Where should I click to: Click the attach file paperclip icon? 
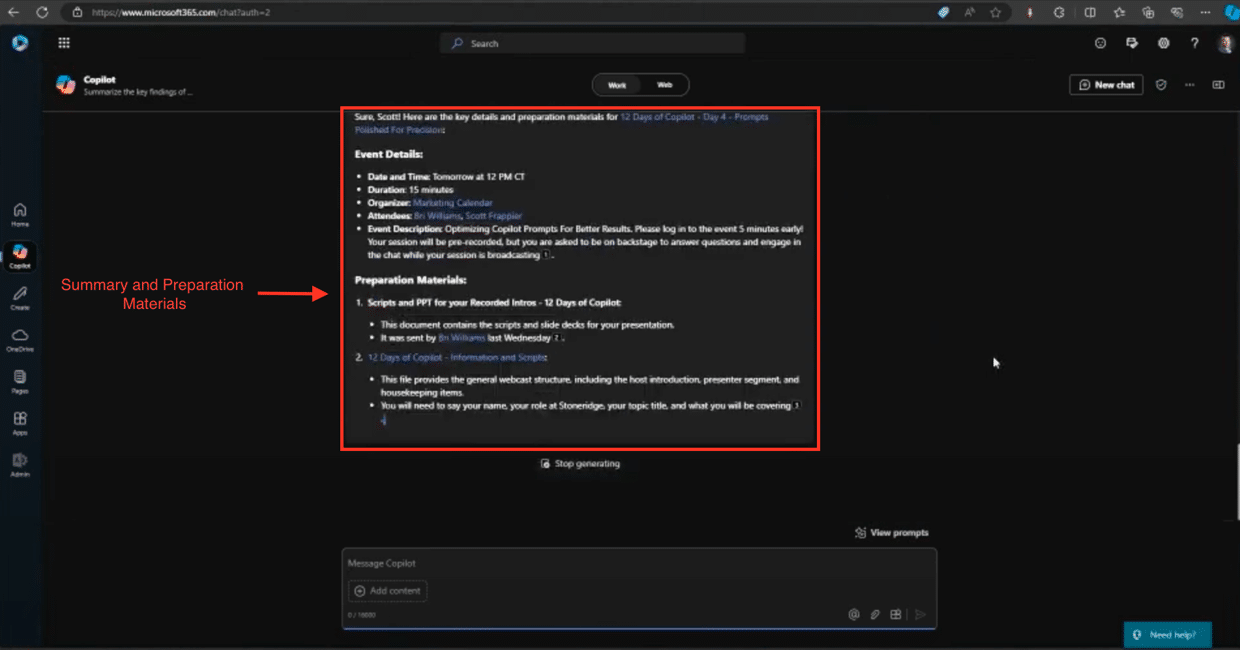[x=875, y=615]
